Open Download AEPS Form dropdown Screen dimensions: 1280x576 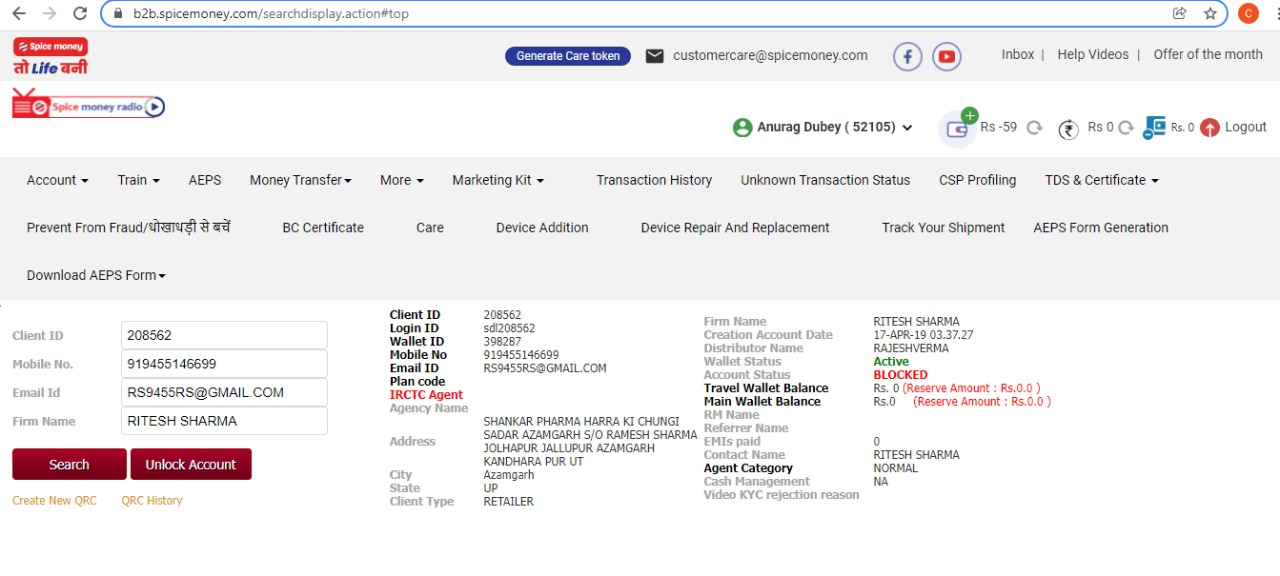pyautogui.click(x=96, y=275)
